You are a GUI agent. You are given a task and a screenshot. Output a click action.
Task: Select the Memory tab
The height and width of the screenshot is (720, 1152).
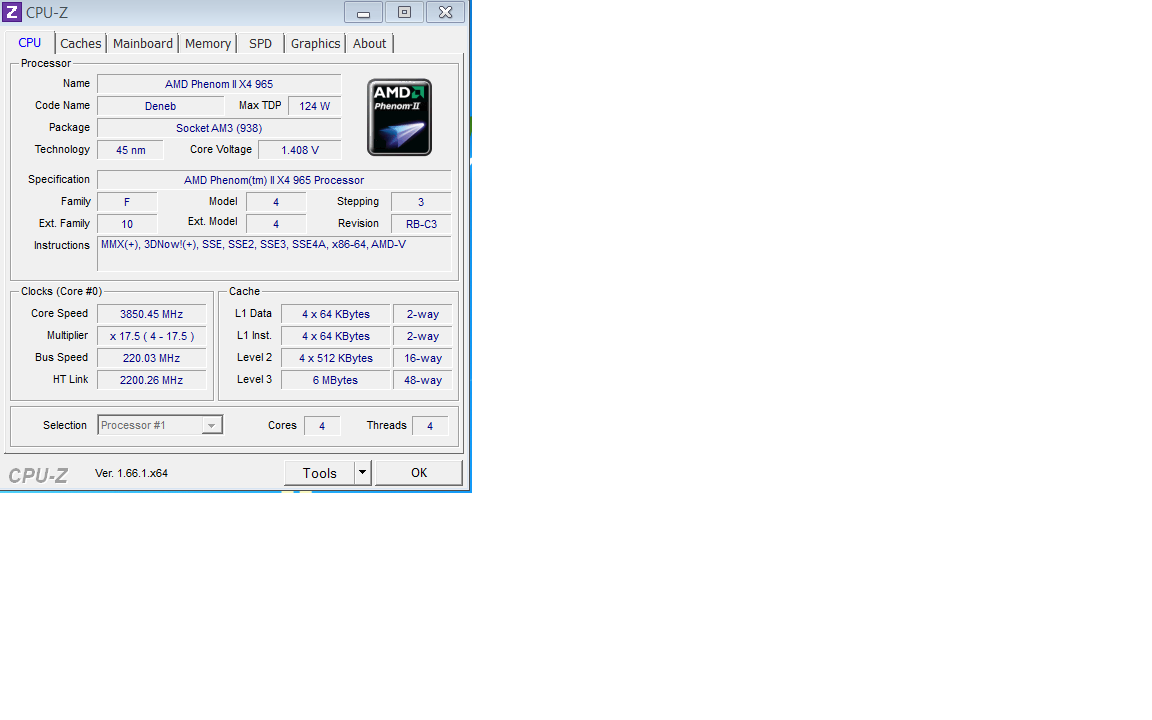(208, 43)
